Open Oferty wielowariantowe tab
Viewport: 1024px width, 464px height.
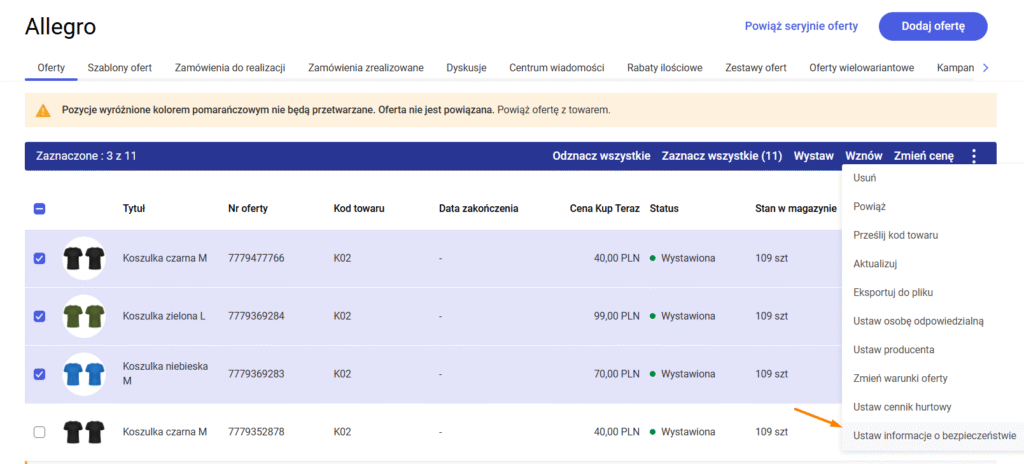pos(861,67)
